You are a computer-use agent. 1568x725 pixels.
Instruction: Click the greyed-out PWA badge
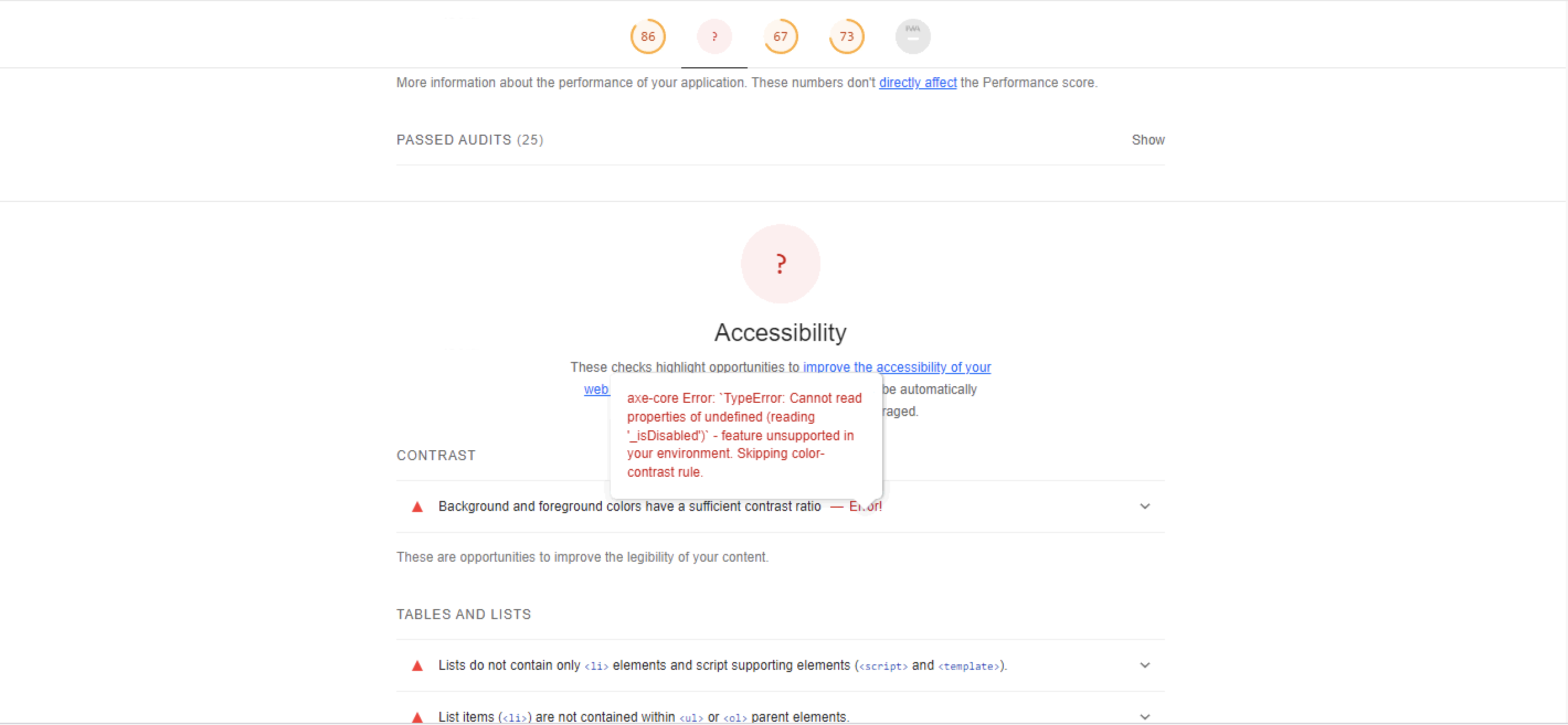913,36
